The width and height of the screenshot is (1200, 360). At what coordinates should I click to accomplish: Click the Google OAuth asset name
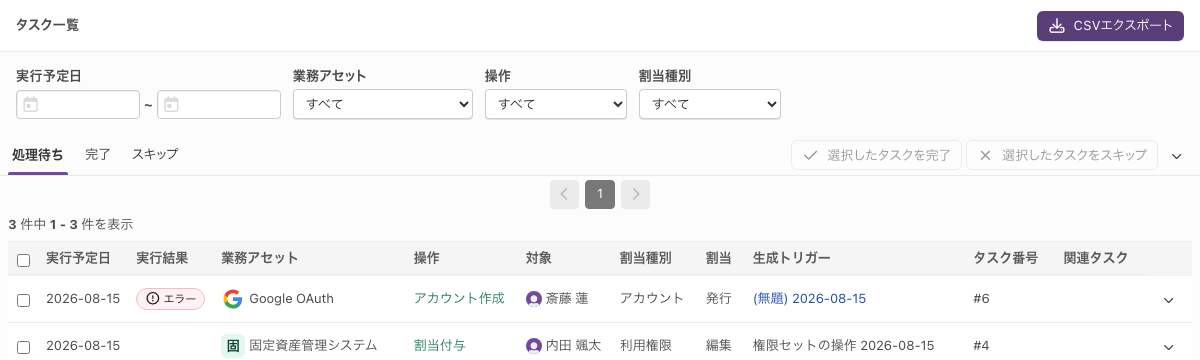click(292, 299)
